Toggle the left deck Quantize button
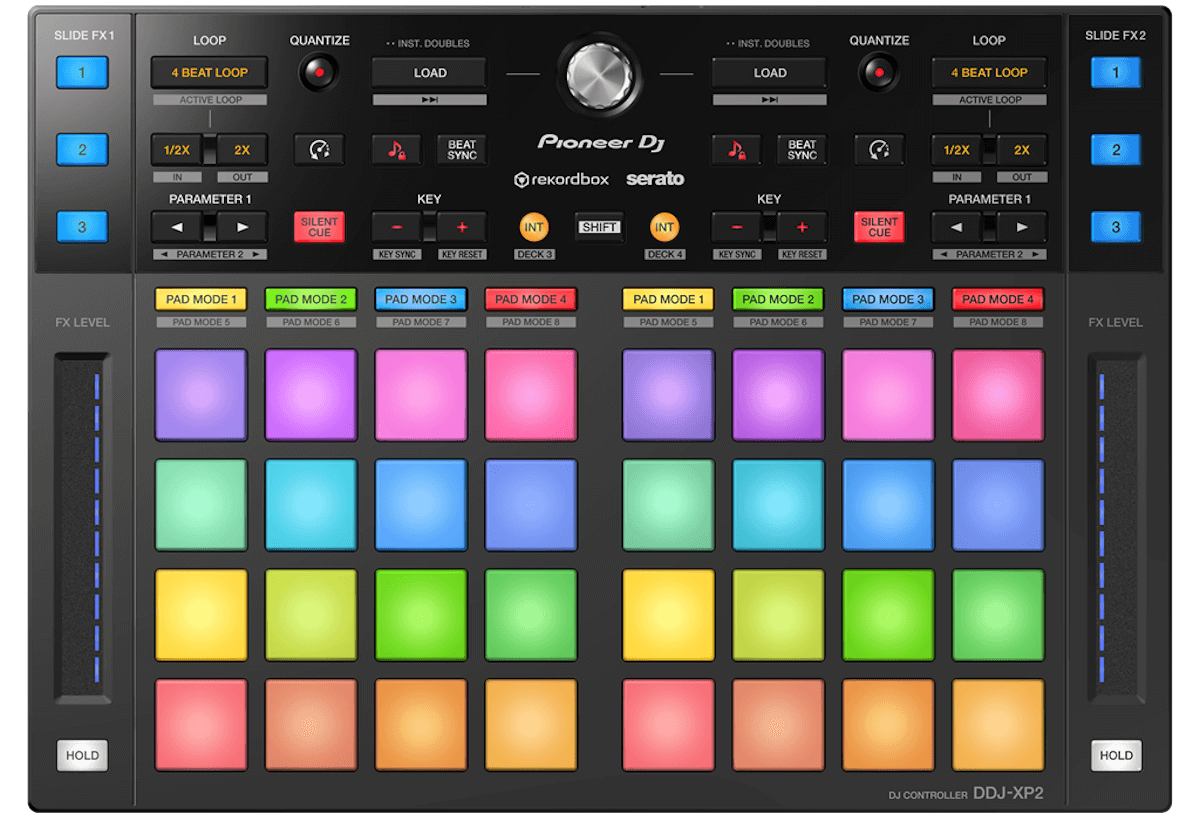 tap(319, 73)
